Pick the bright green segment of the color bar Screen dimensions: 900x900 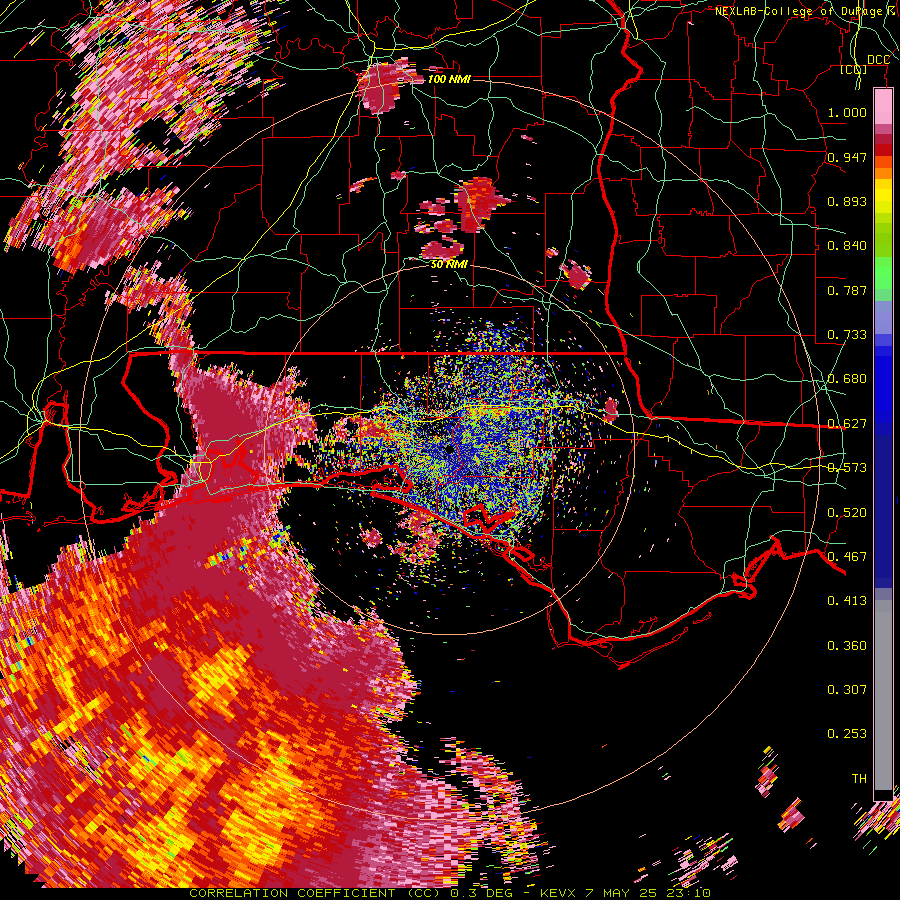click(883, 273)
